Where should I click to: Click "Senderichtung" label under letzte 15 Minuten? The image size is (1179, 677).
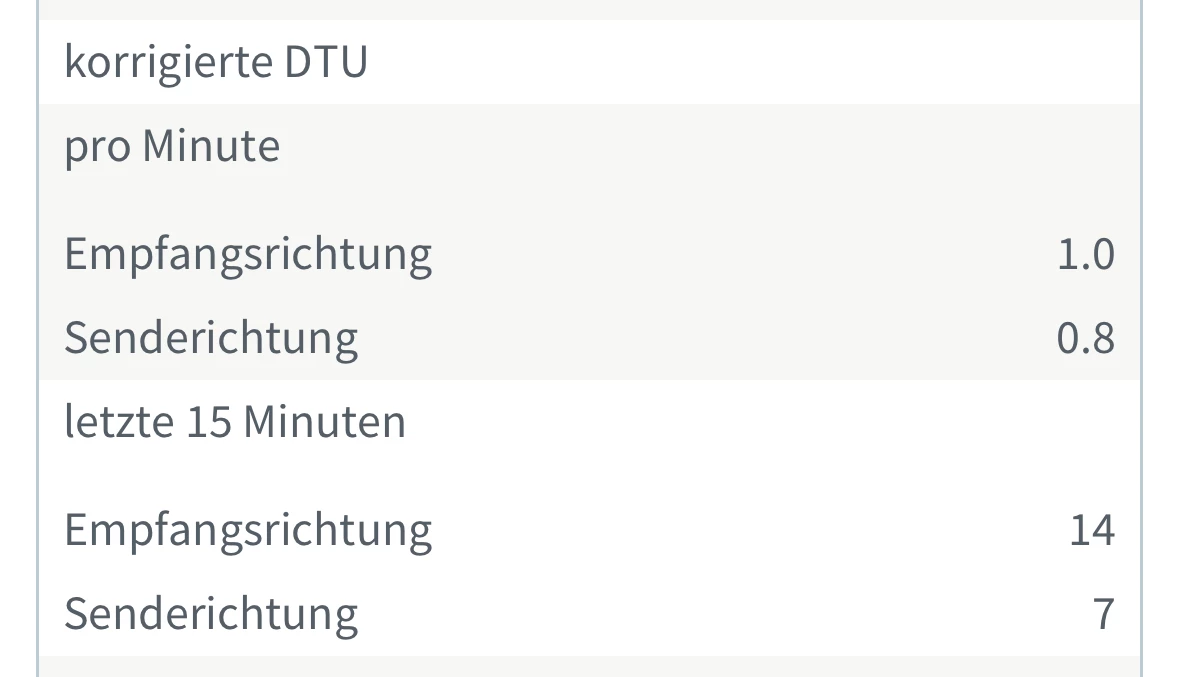click(x=211, y=614)
